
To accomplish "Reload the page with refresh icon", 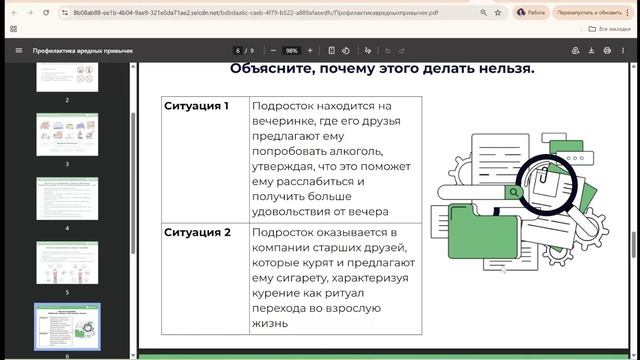I will pyautogui.click(x=46, y=13).
